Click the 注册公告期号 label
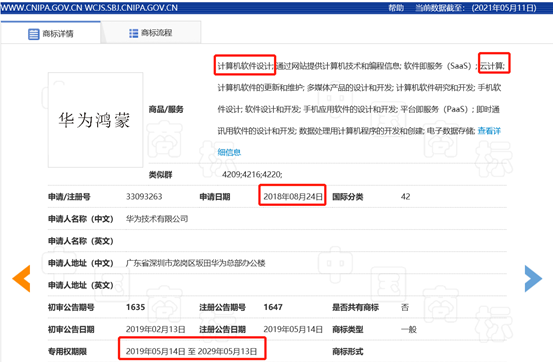 [223, 307]
